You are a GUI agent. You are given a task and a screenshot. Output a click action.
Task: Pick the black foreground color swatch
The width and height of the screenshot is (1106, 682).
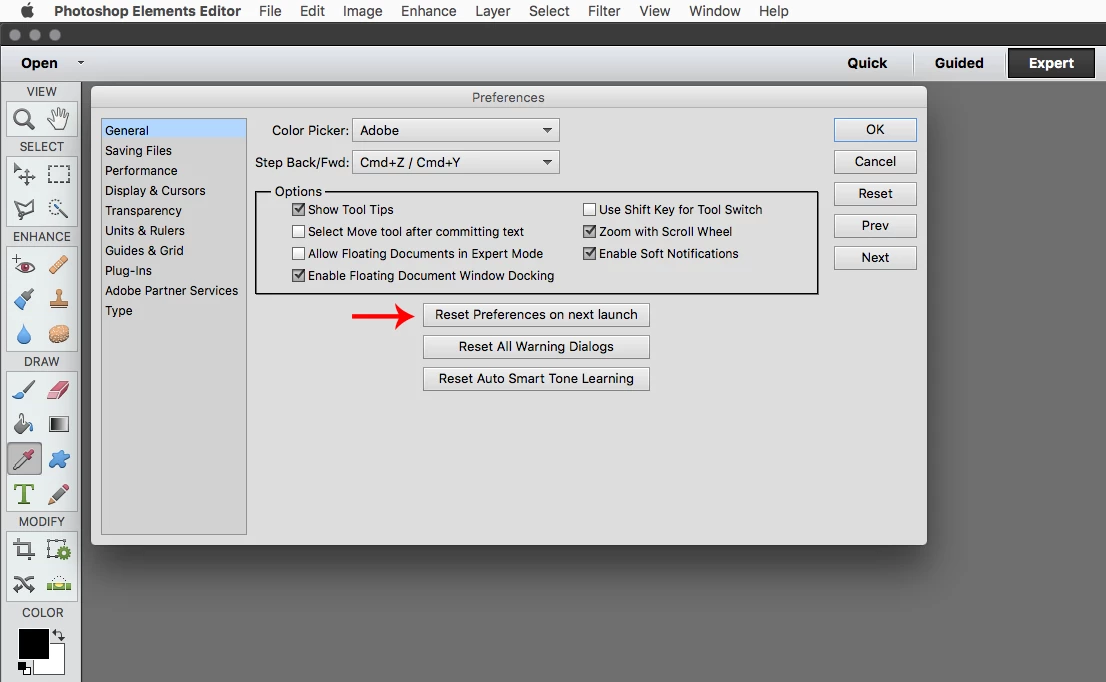pos(32,643)
